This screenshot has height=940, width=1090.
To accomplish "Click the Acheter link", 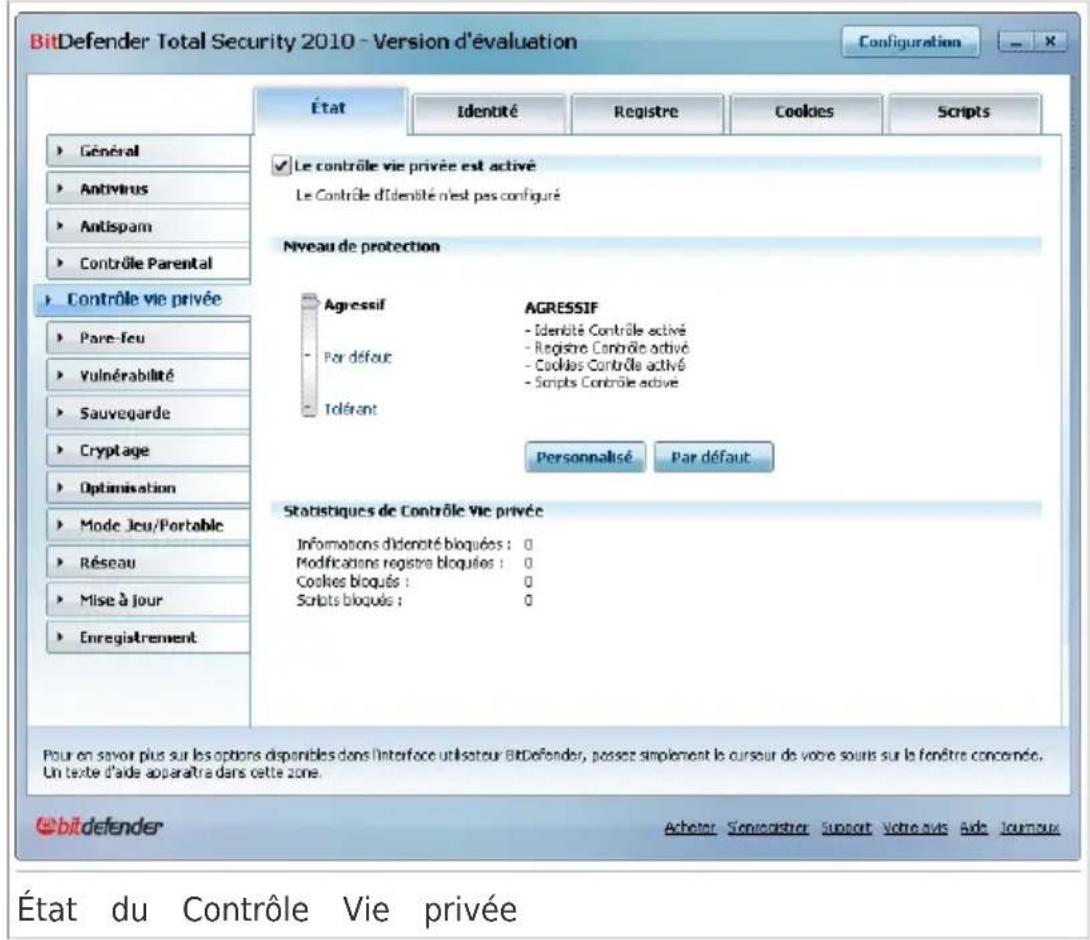I will click(x=690, y=827).
